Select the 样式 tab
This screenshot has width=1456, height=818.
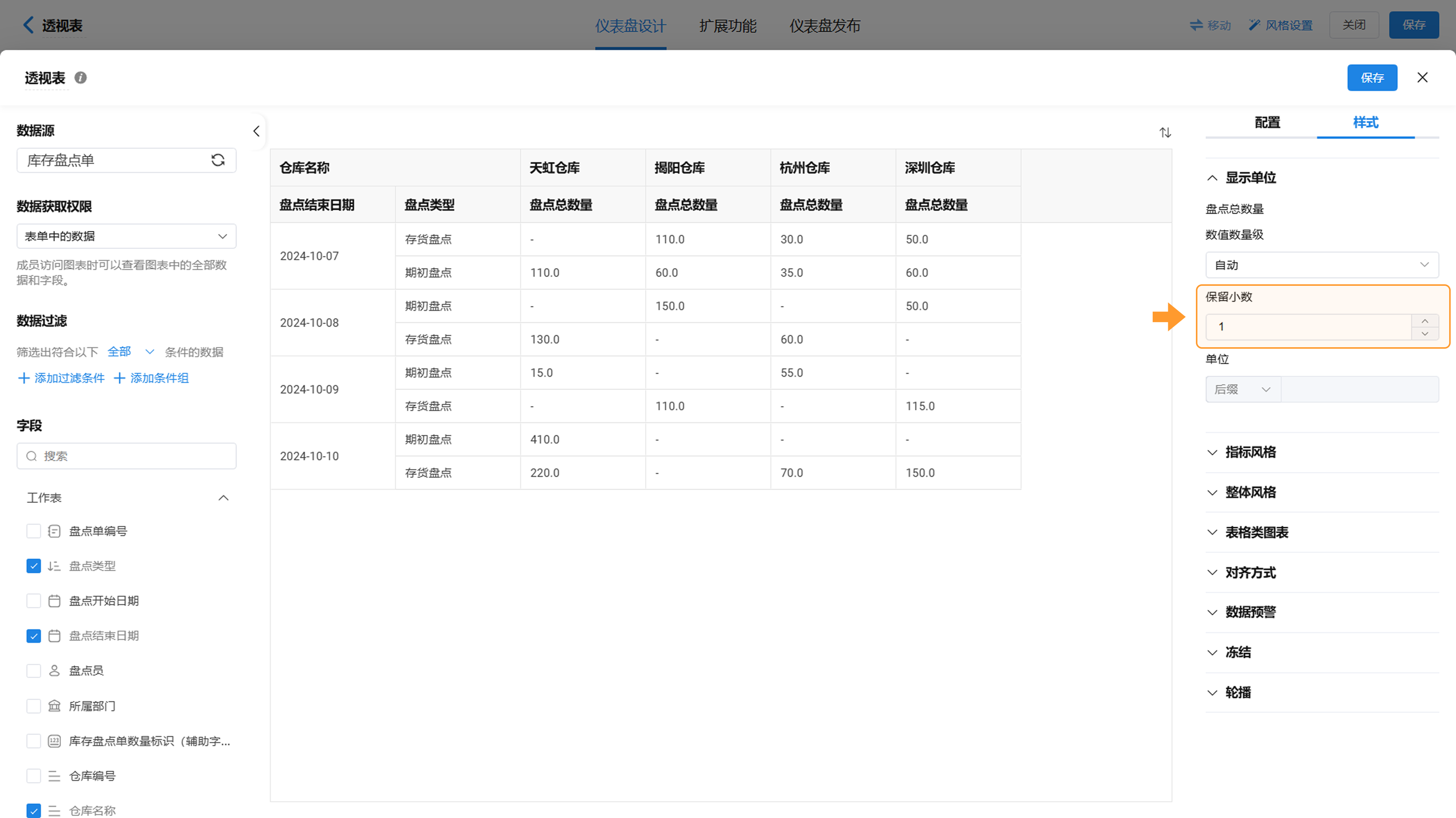pyautogui.click(x=1365, y=122)
